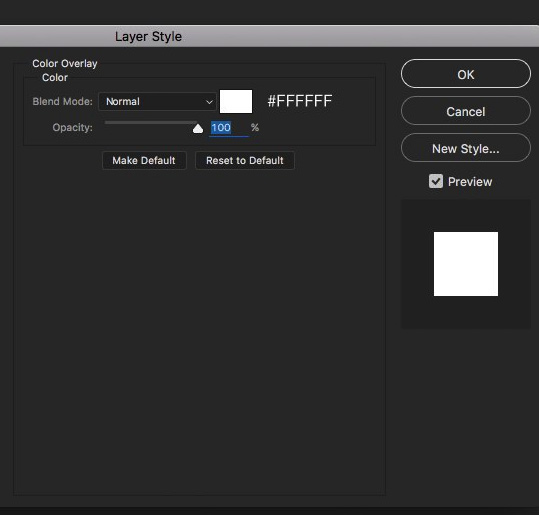Click the Color Overlay heading text
This screenshot has height=515, width=539.
click(65, 64)
